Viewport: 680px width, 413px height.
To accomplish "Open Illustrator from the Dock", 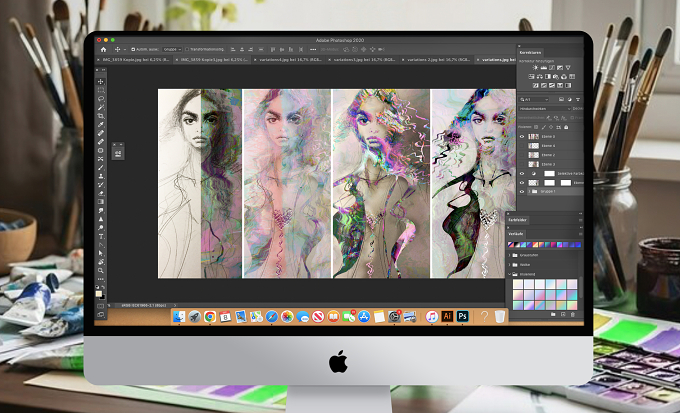I will [447, 316].
